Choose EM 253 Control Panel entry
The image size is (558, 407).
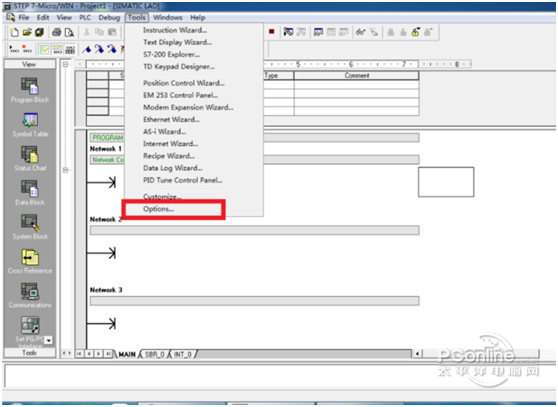pyautogui.click(x=194, y=95)
